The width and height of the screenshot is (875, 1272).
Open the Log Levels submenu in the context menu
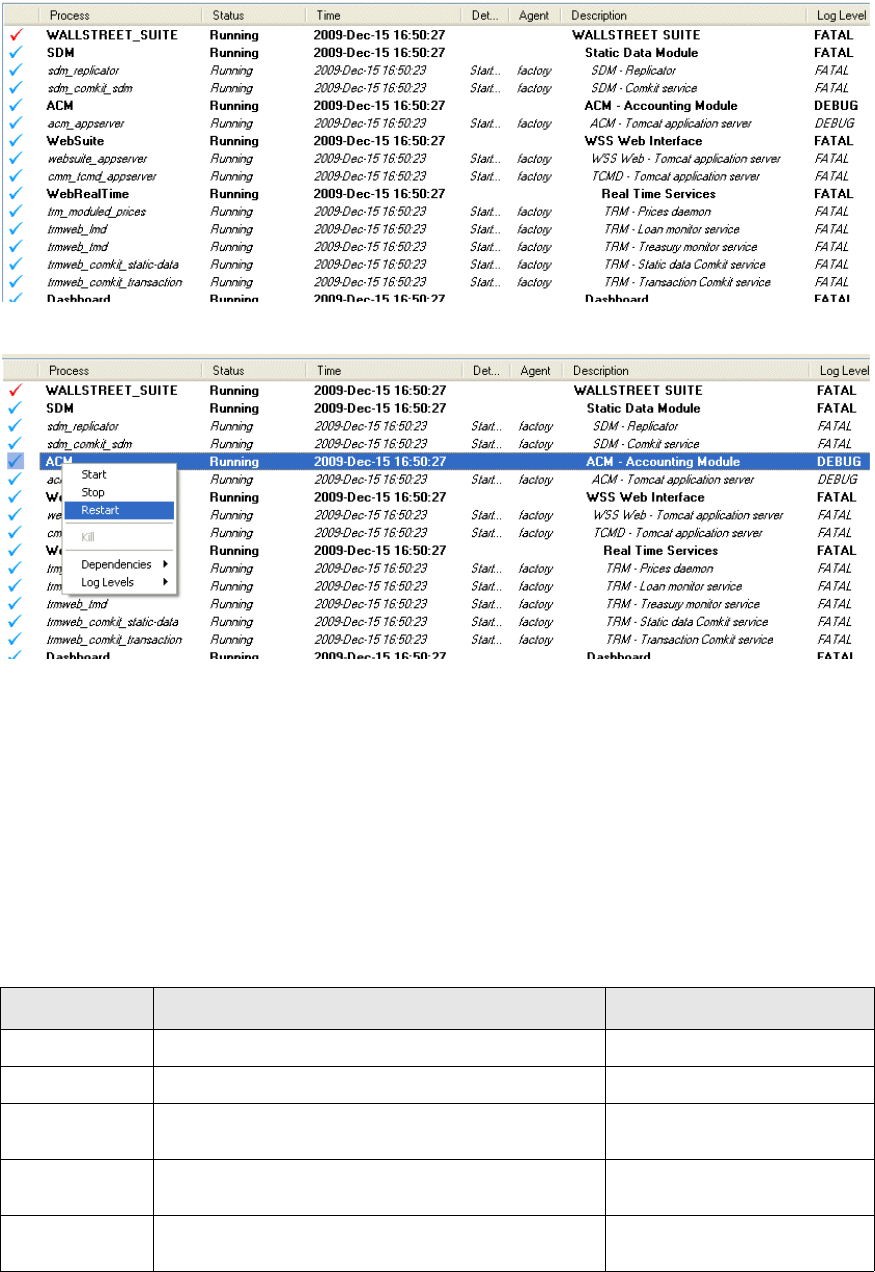(119, 582)
